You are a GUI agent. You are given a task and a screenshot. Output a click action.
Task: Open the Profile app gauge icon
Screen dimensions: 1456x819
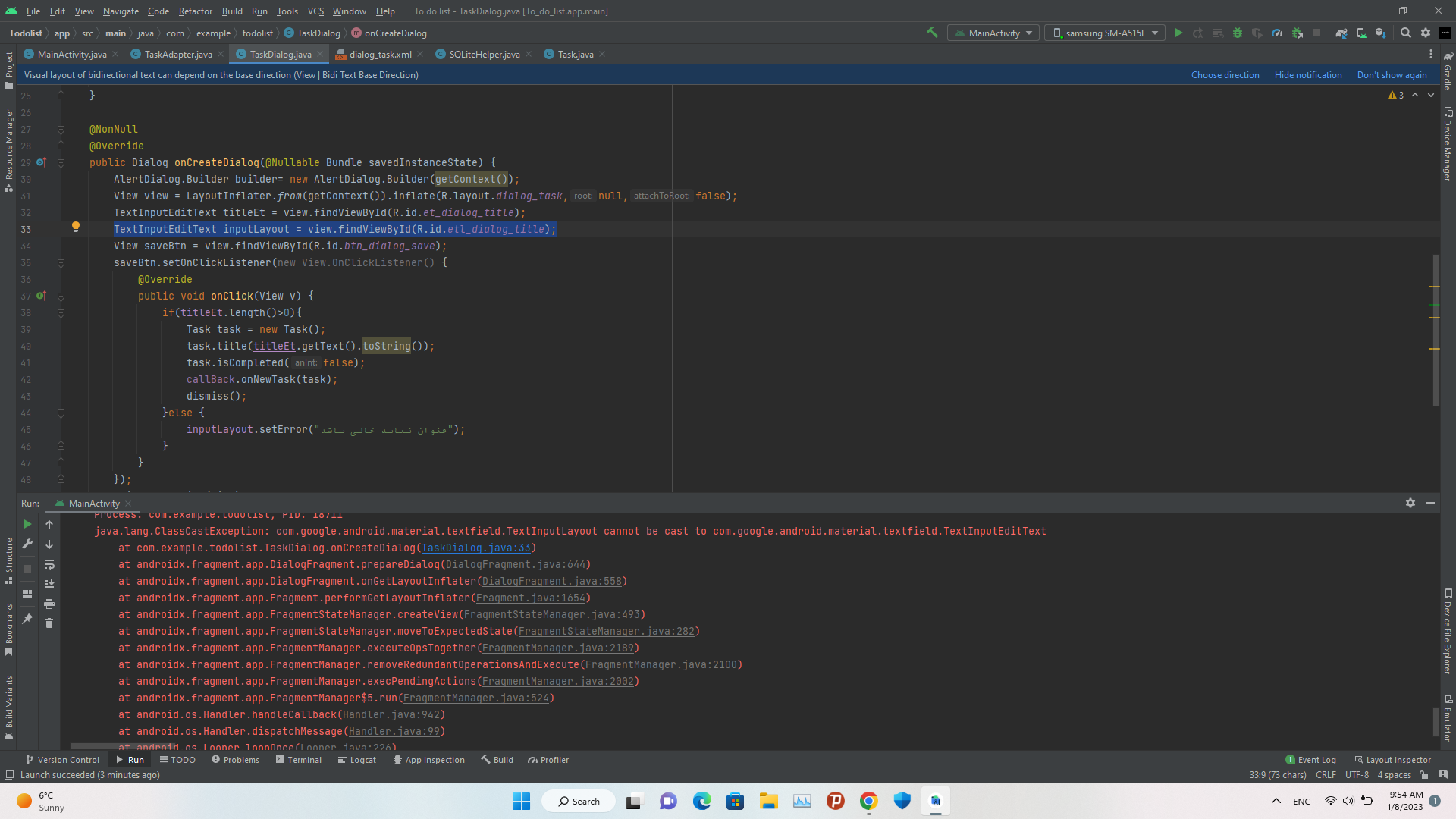[1277, 33]
